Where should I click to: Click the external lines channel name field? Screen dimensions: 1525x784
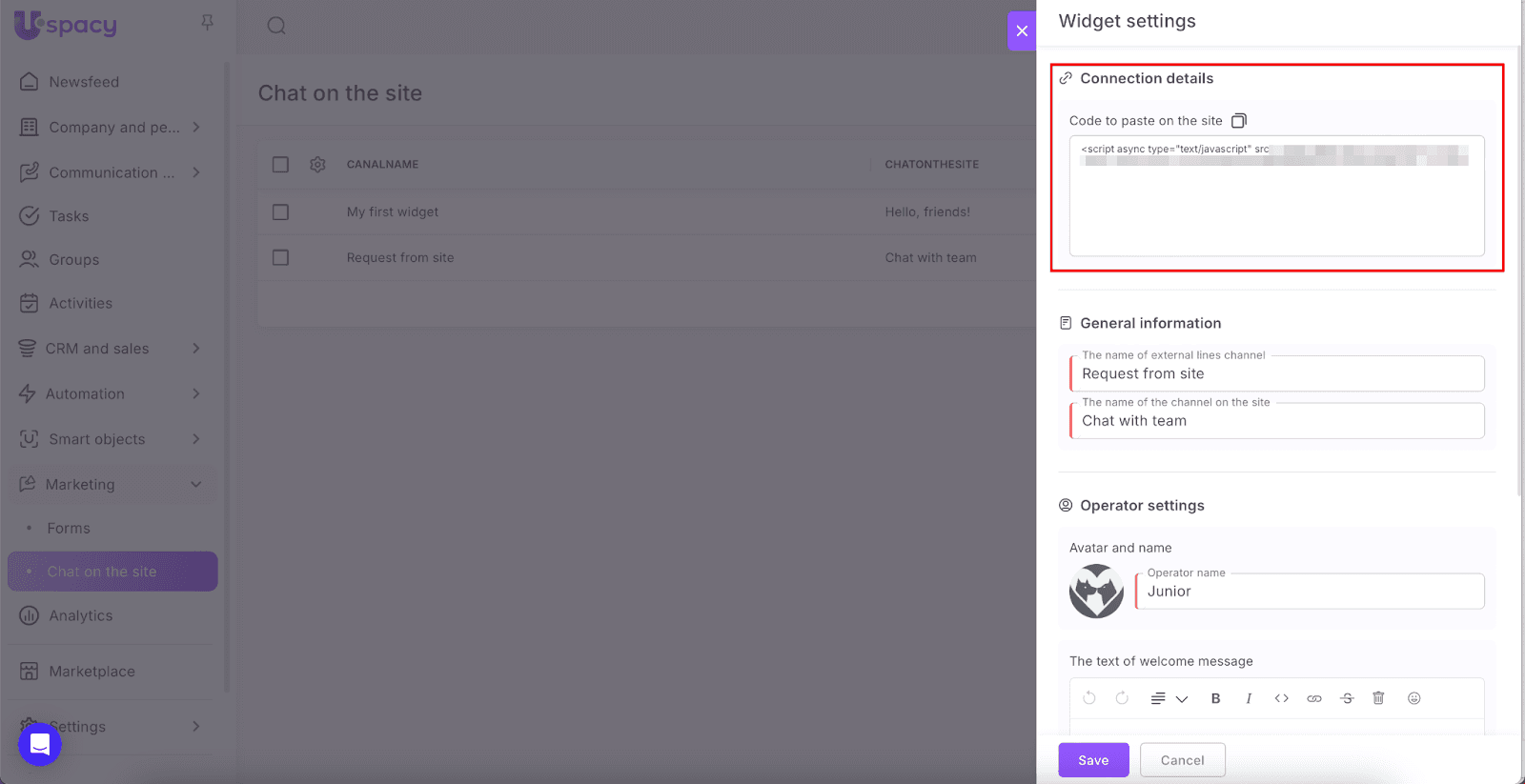coord(1277,373)
